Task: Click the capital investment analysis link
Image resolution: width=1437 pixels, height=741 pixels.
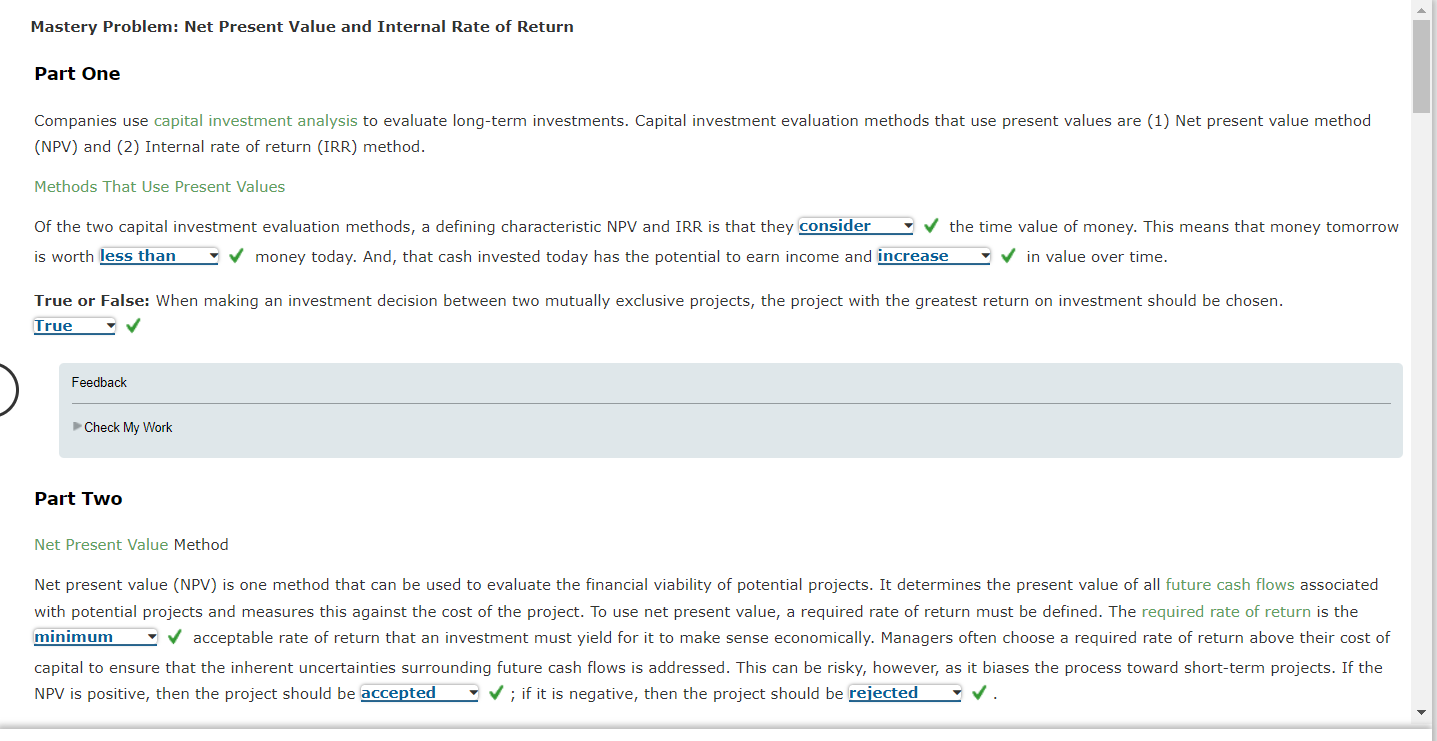Action: click(255, 120)
